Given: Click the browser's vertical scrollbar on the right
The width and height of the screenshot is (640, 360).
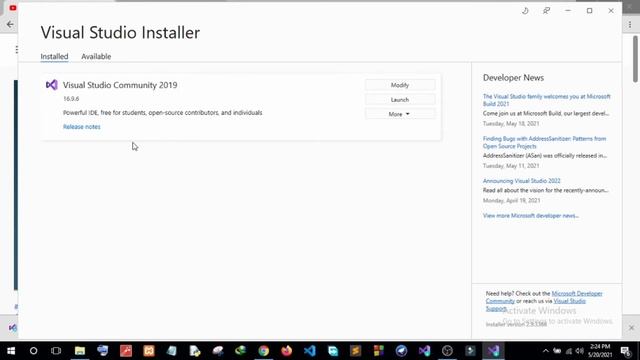Looking at the screenshot, I should click(635, 59).
